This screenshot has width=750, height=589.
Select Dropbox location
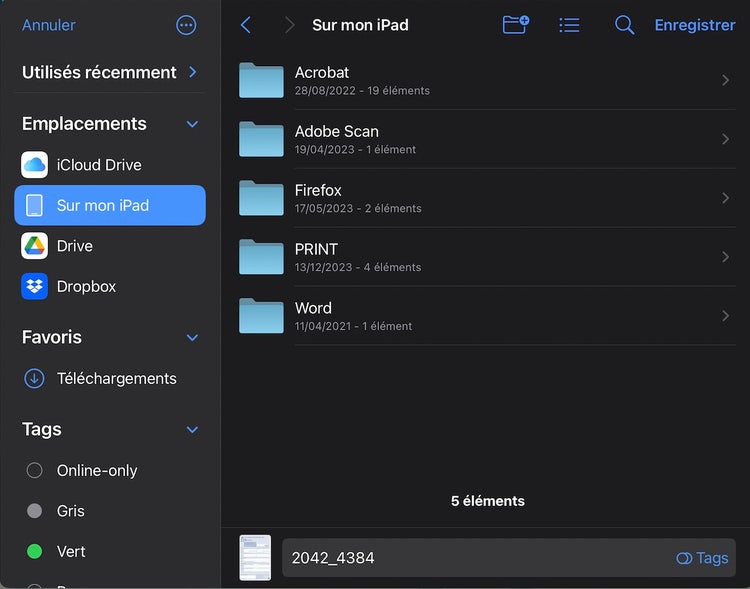point(110,286)
